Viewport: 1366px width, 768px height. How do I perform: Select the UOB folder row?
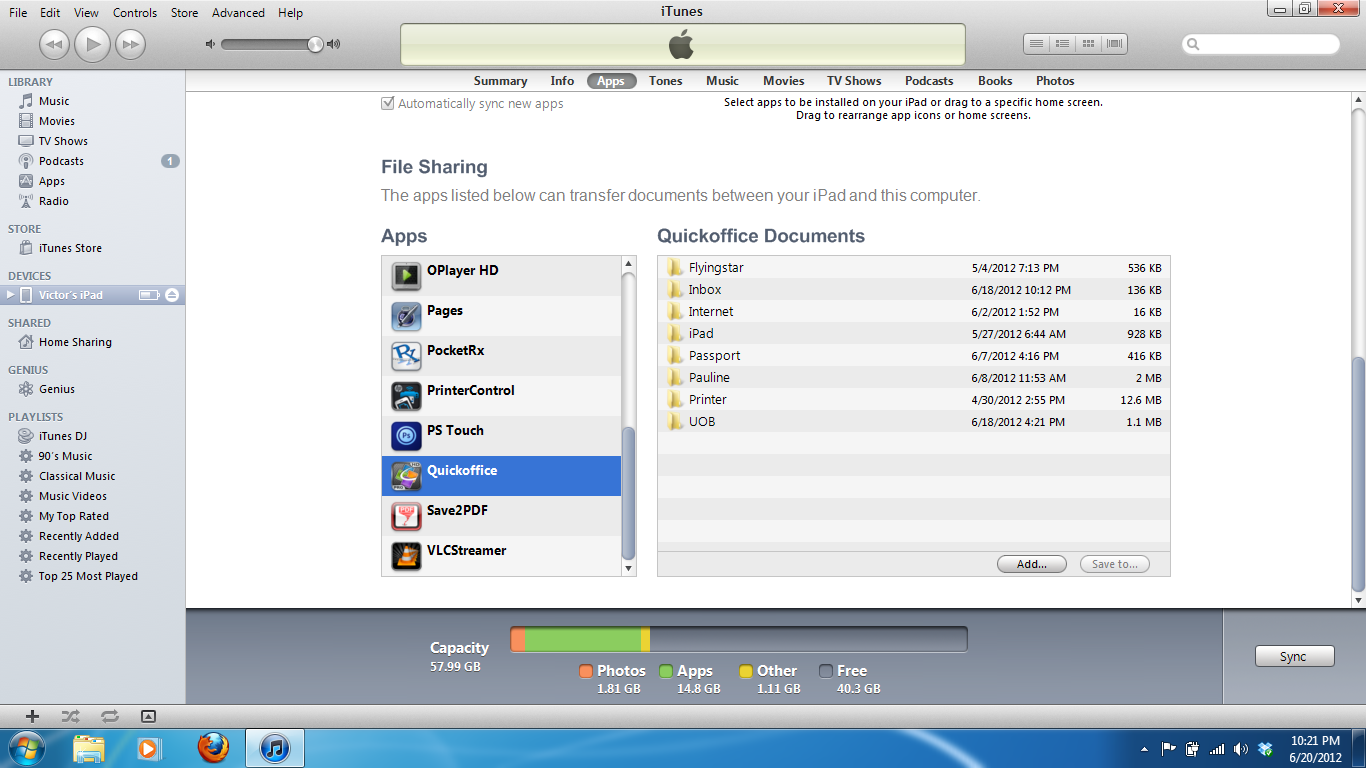coord(914,422)
